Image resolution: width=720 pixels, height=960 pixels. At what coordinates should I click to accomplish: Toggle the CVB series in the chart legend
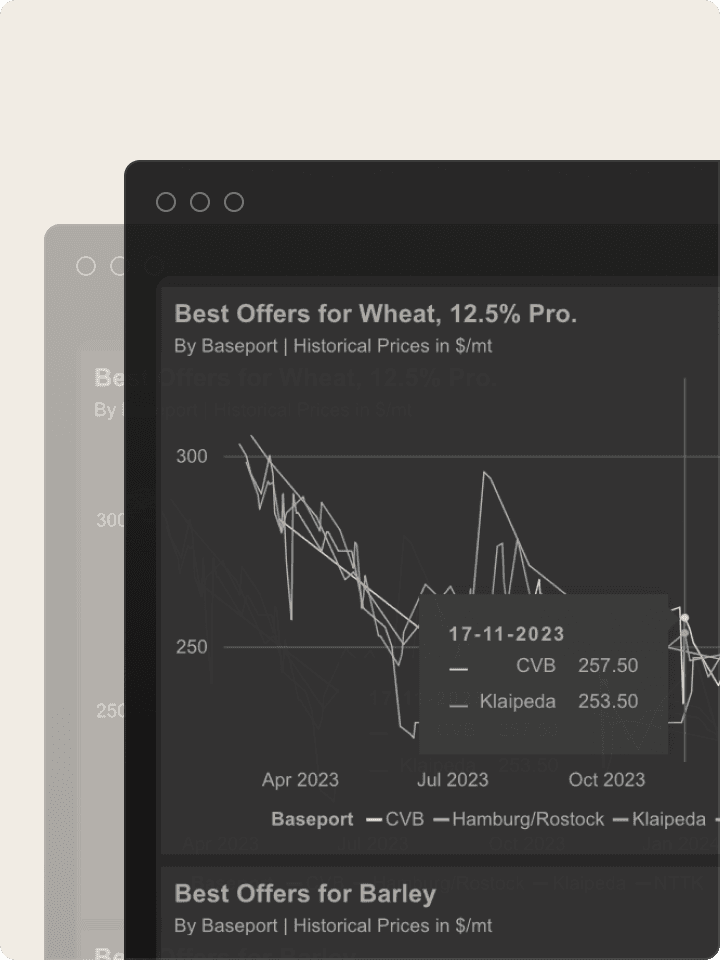pos(396,819)
